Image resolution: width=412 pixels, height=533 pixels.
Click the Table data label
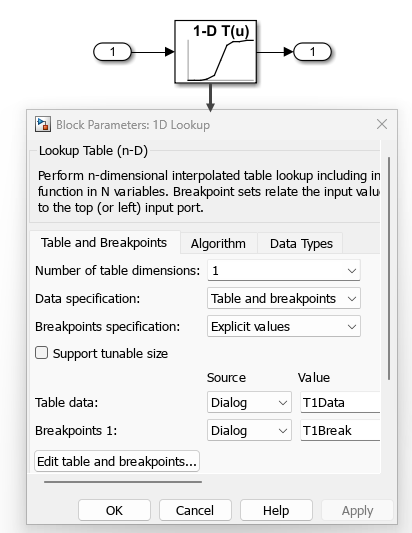(x=67, y=403)
